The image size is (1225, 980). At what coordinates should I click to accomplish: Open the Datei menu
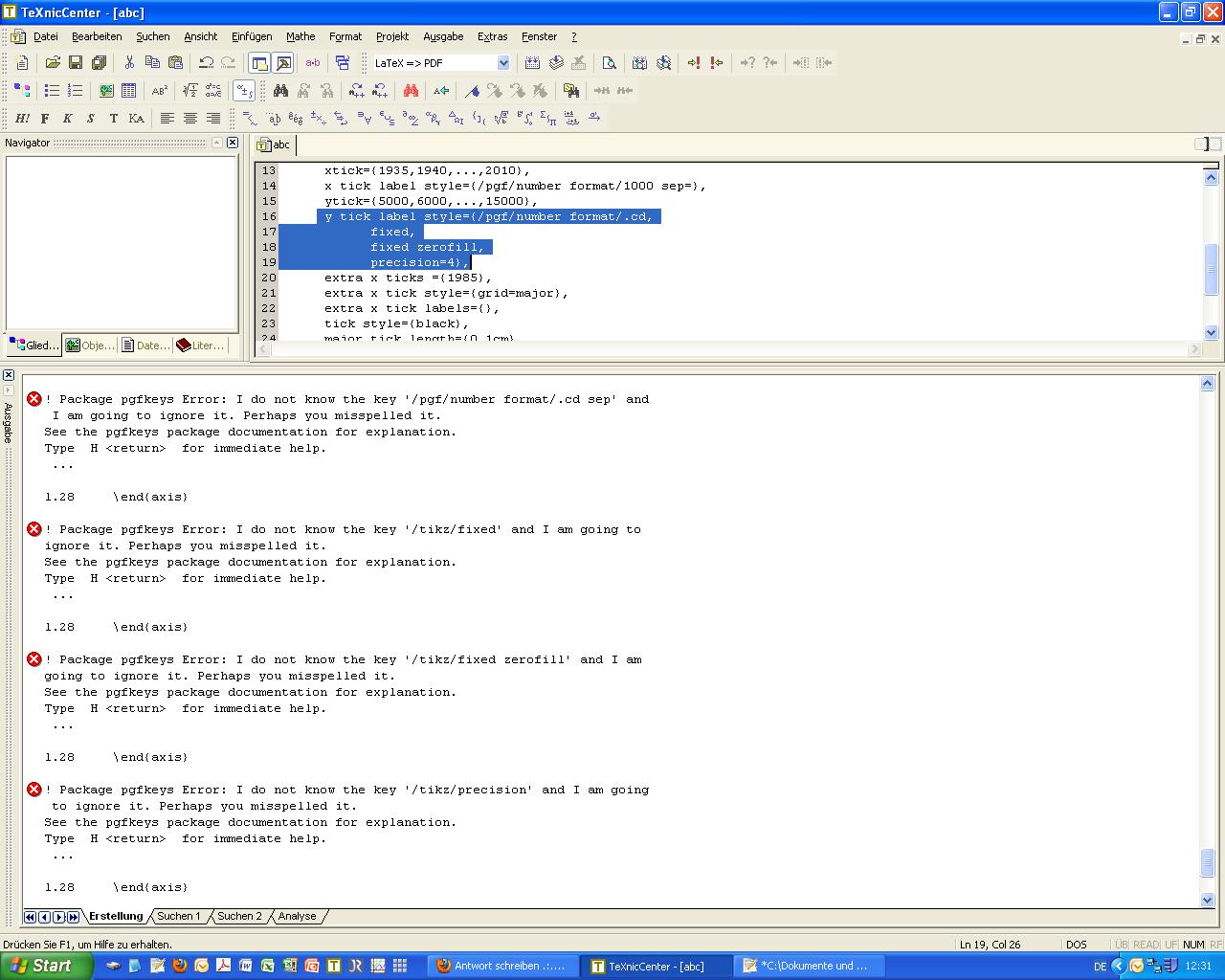(x=46, y=36)
